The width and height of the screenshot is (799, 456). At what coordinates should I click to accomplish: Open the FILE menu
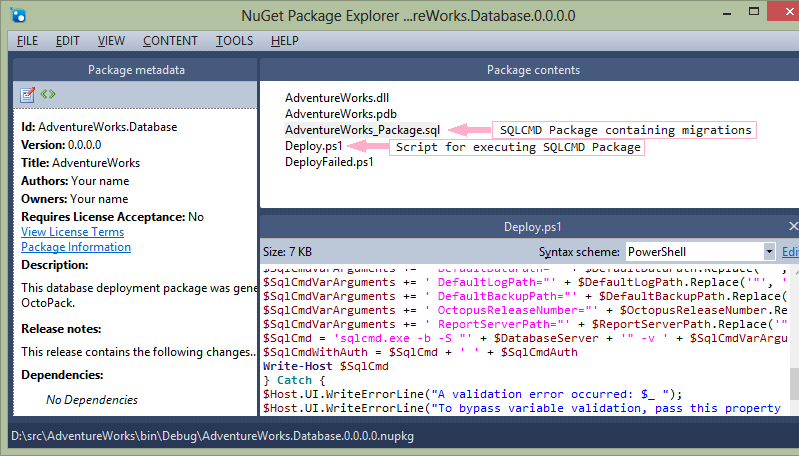(27, 41)
